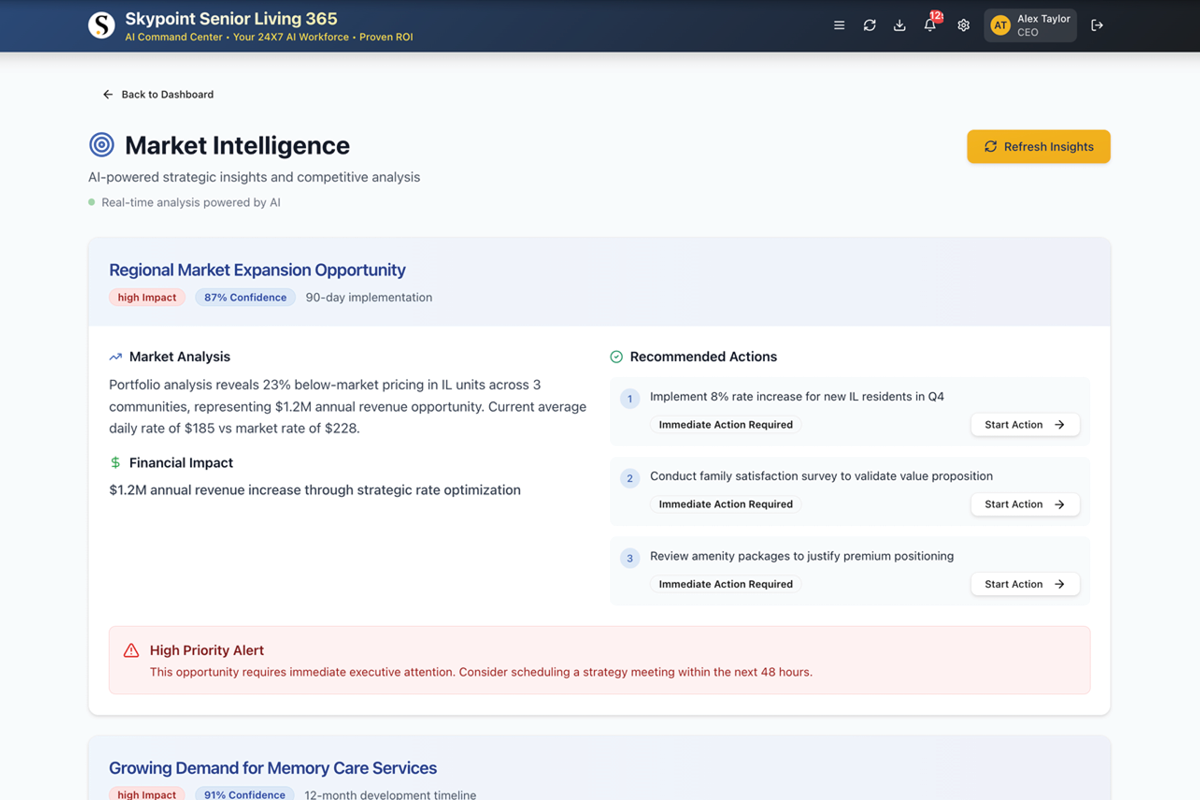Click Review amenity packages text
The height and width of the screenshot is (800, 1200).
click(802, 557)
